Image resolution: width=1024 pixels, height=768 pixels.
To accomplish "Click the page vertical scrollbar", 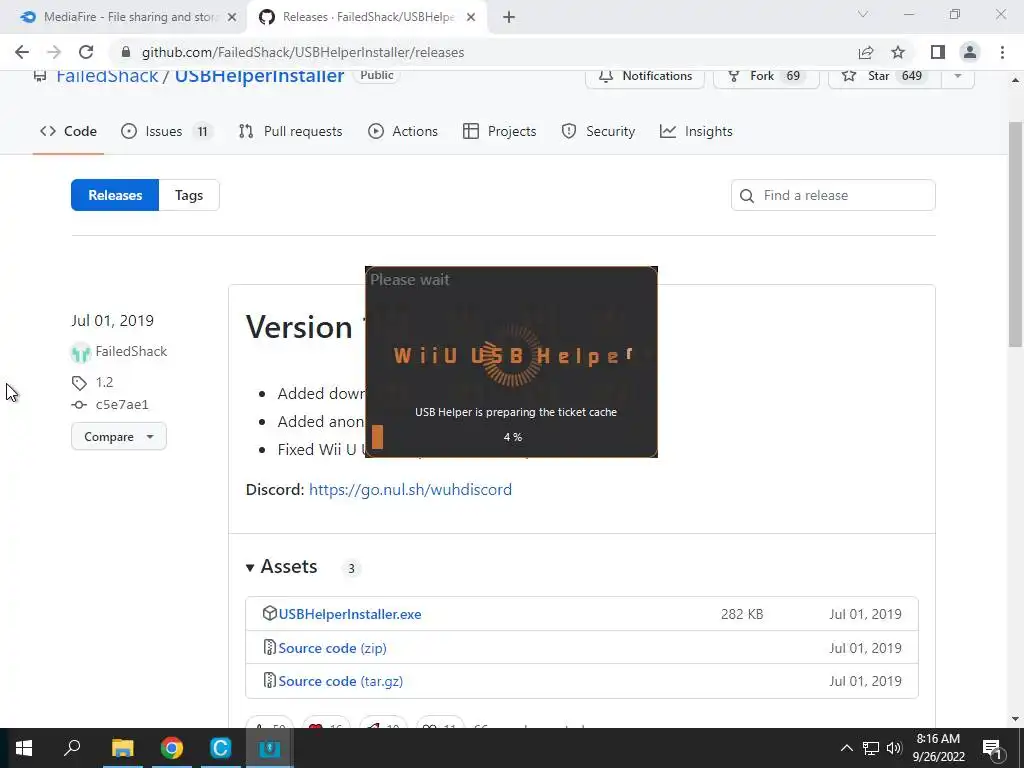I will pos(1015,234).
